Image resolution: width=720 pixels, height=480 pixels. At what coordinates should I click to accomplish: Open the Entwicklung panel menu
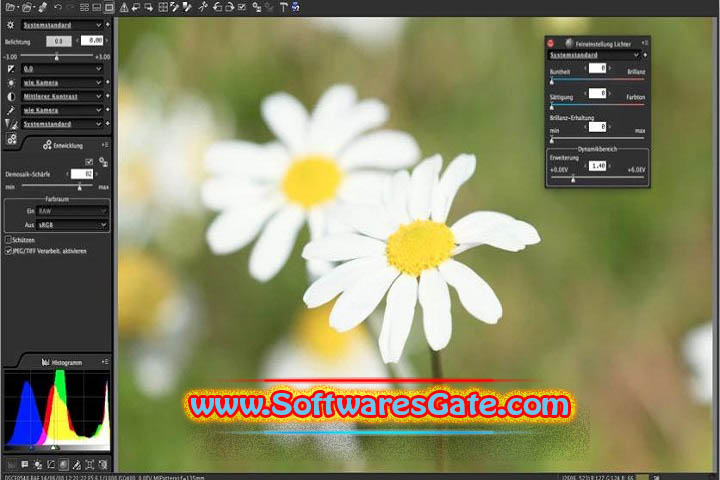(105, 145)
